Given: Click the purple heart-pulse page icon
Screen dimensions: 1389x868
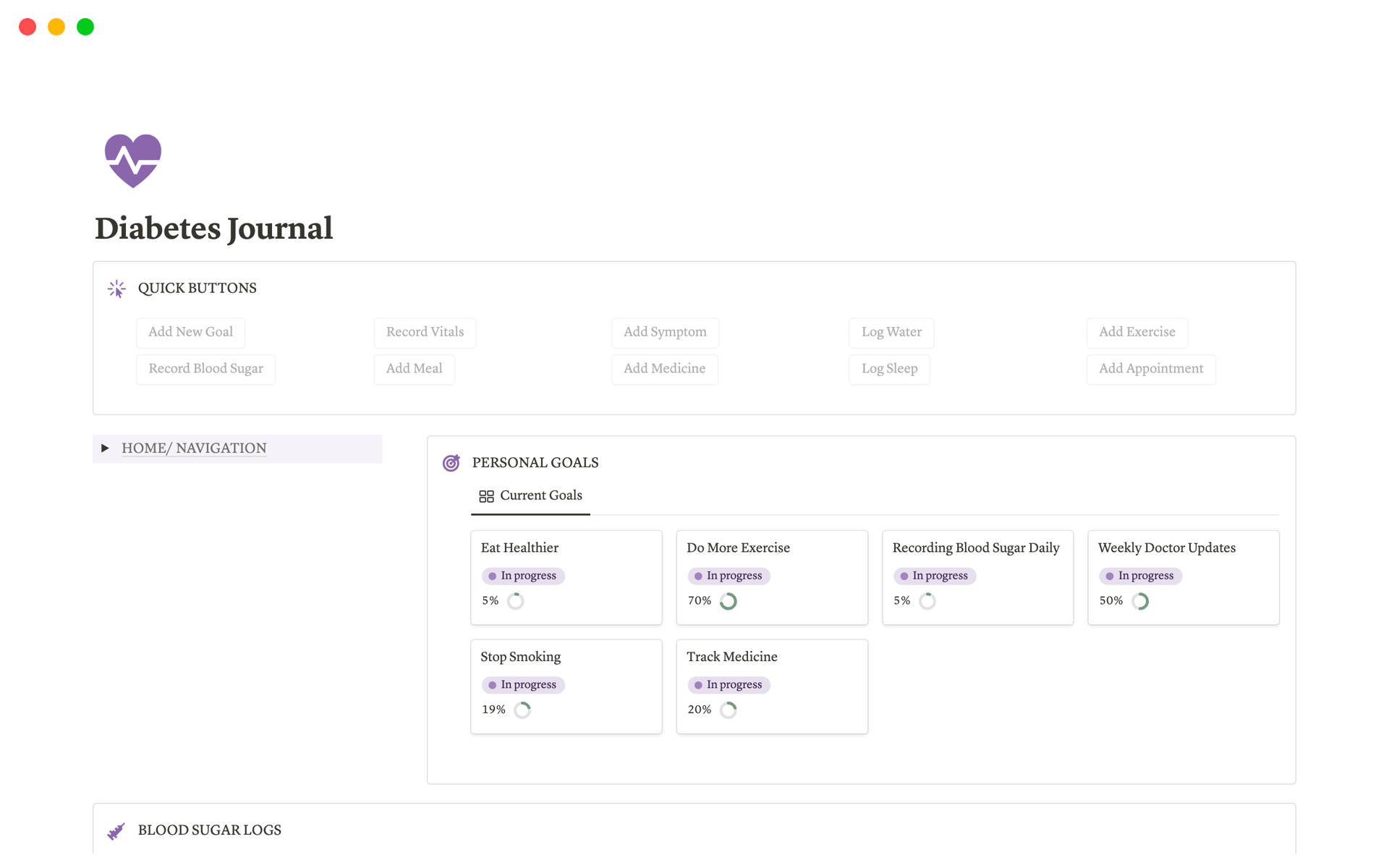Looking at the screenshot, I should coord(133,160).
